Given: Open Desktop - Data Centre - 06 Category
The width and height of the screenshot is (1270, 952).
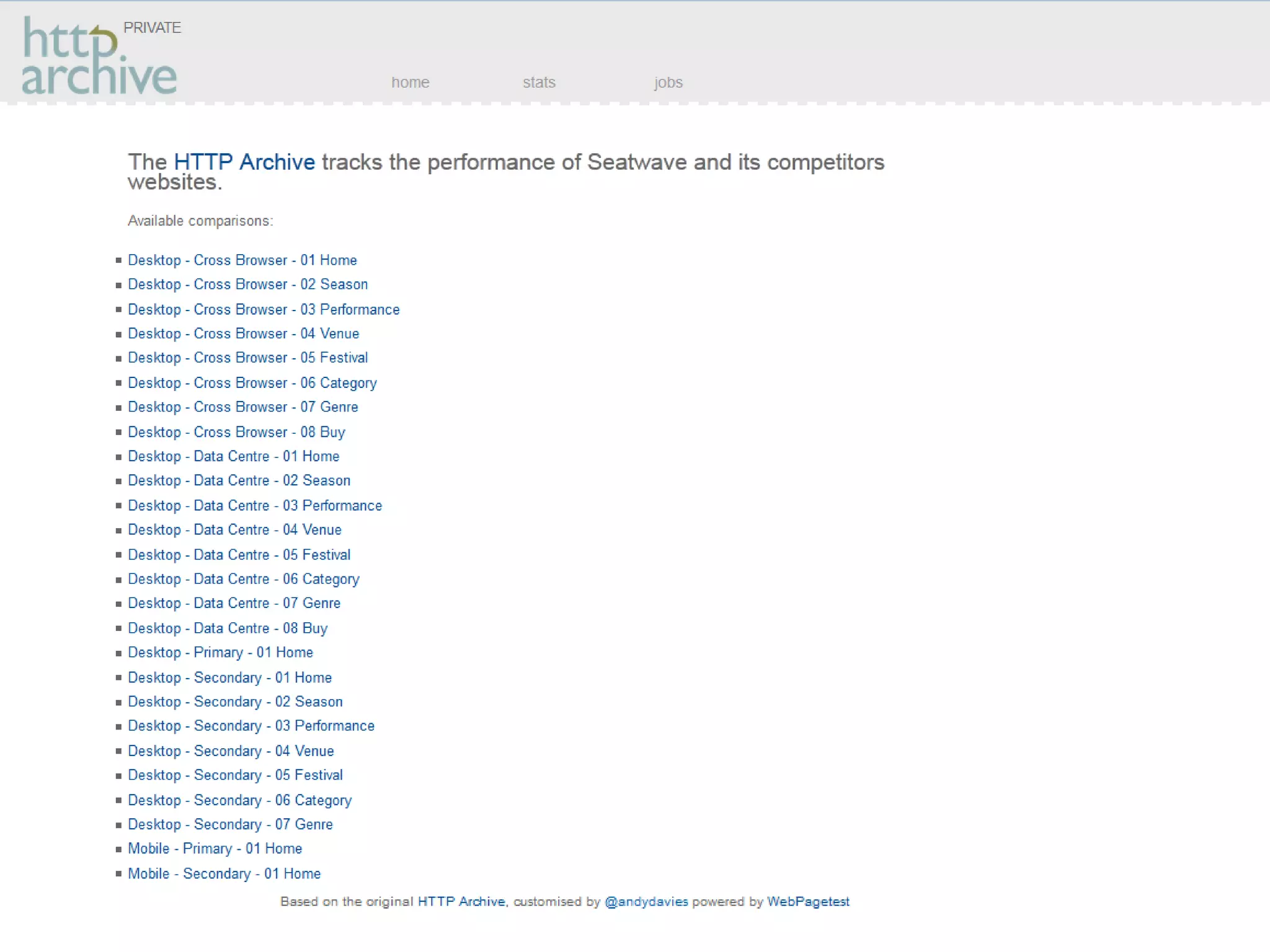Looking at the screenshot, I should click(x=243, y=579).
